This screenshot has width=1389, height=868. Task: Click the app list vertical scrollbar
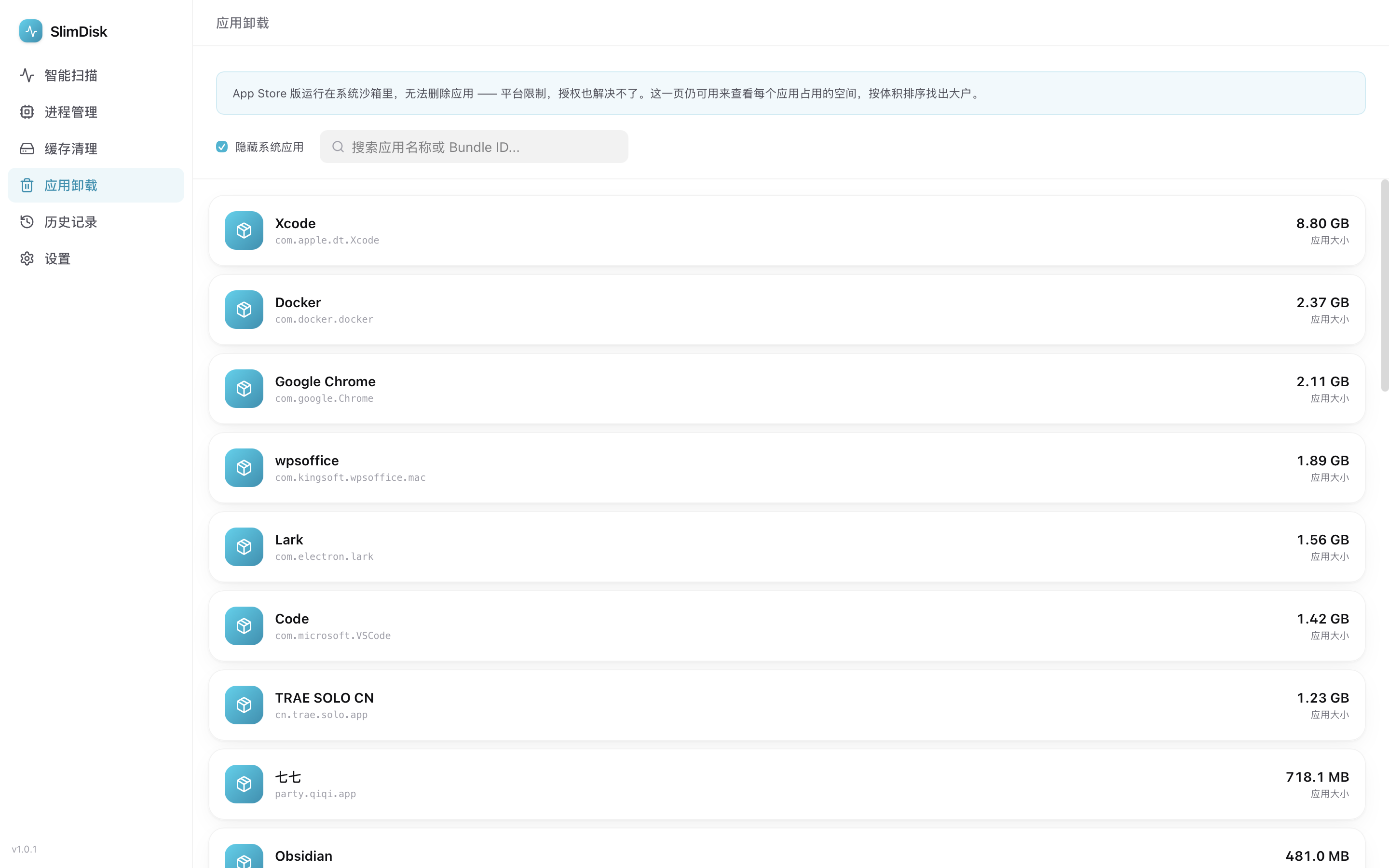[1385, 286]
